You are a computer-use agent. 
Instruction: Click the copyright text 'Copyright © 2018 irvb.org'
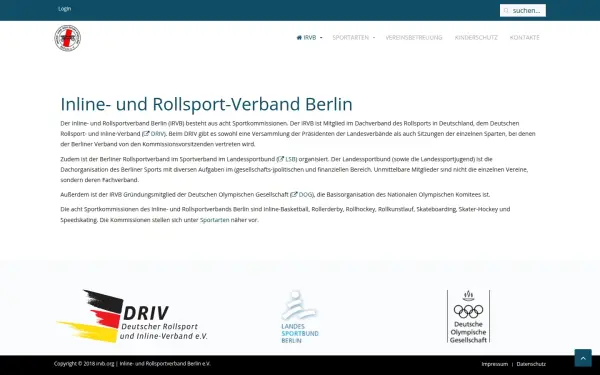[x=84, y=364]
